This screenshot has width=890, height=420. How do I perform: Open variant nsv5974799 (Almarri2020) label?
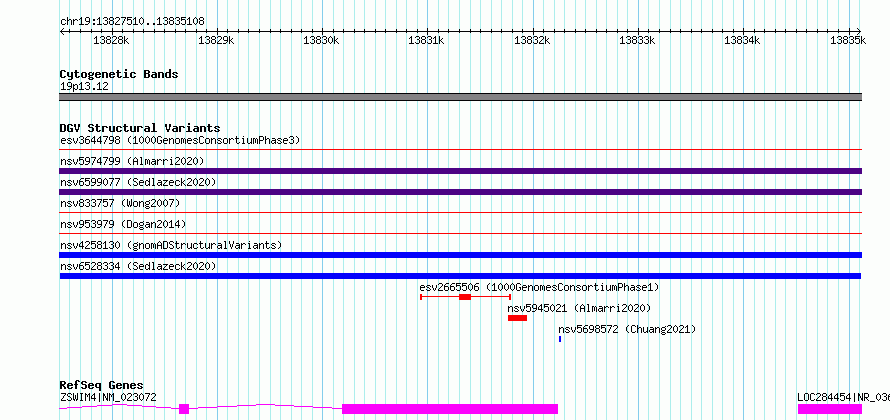(x=132, y=161)
